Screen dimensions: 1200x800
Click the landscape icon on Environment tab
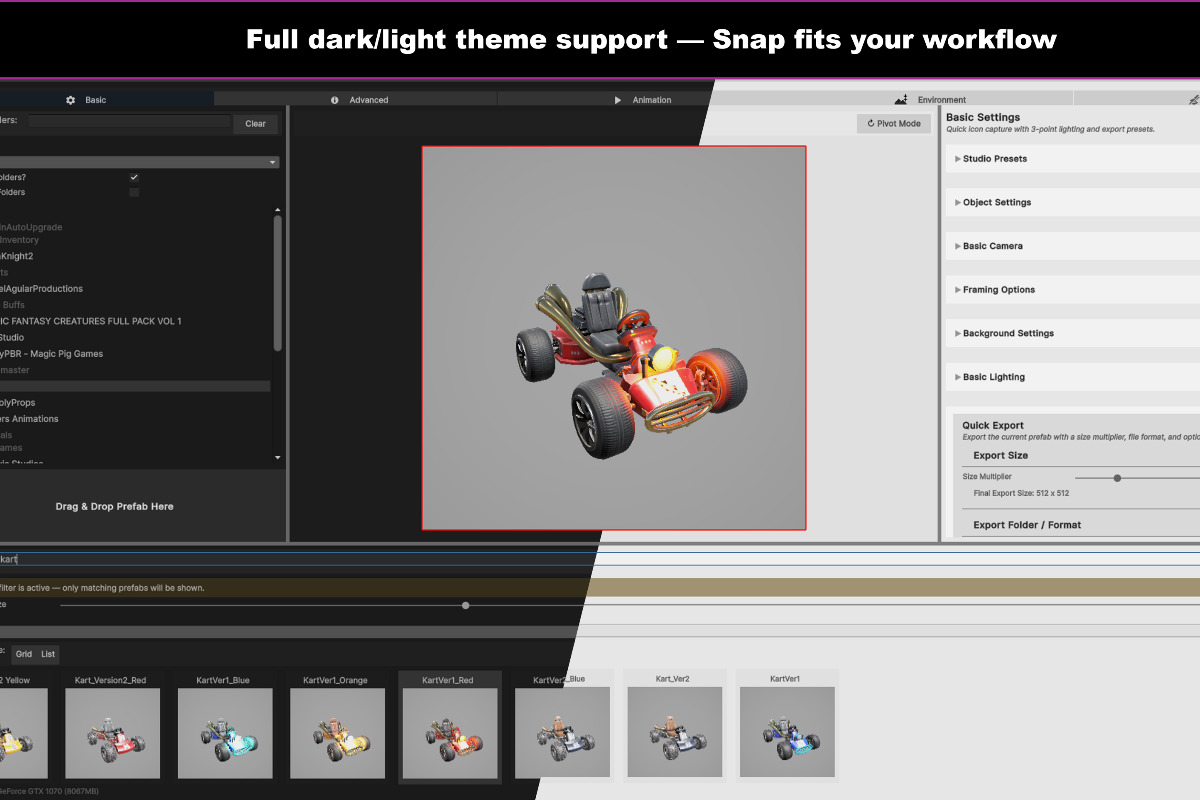coord(901,100)
